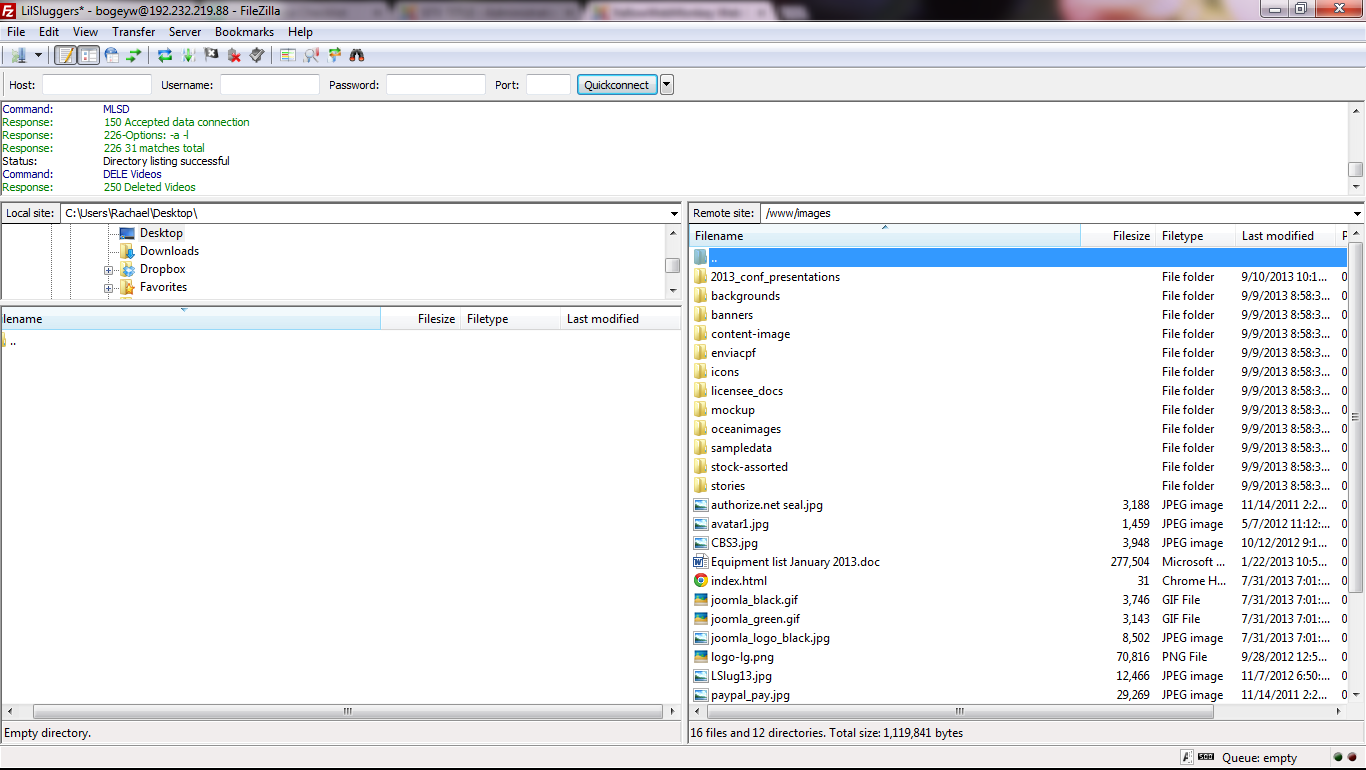Screen dimensions: 1366x770
Task: Open the File menu
Action: pyautogui.click(x=16, y=32)
